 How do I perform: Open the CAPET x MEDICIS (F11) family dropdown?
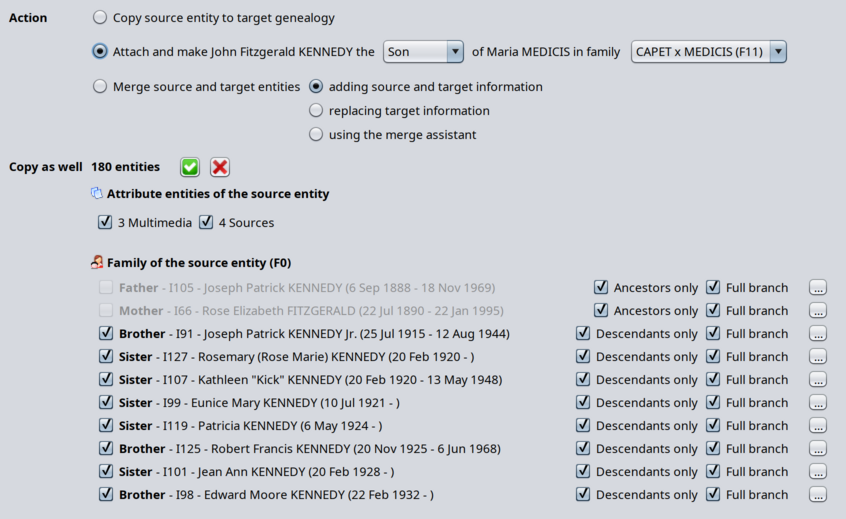[708, 52]
